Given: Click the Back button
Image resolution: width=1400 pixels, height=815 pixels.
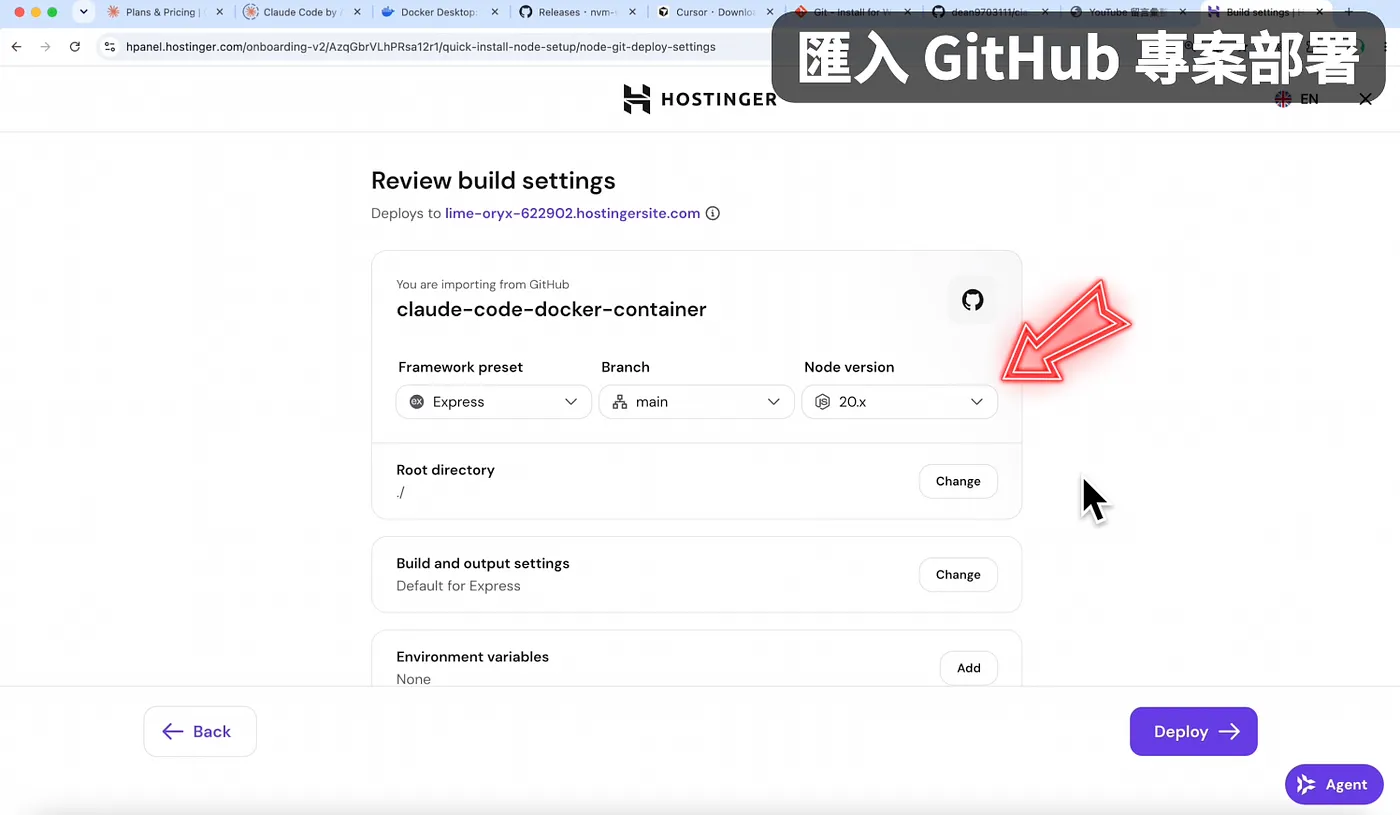Looking at the screenshot, I should (200, 732).
